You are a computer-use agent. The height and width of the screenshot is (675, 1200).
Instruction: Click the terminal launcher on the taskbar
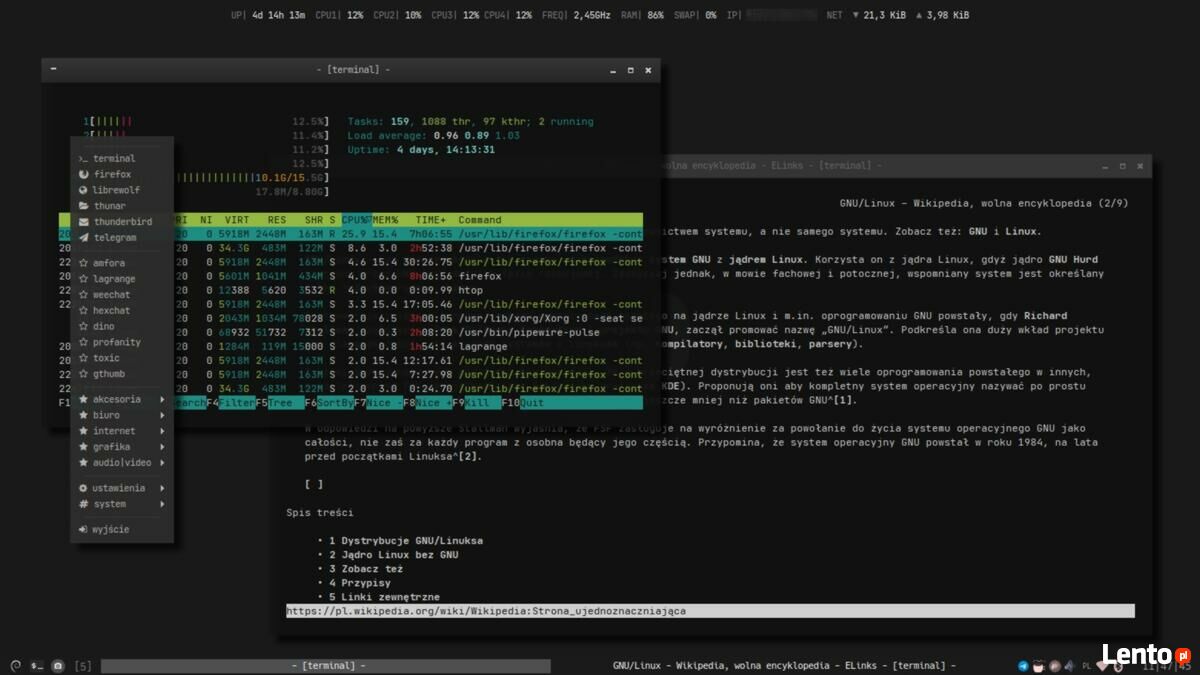click(36, 665)
